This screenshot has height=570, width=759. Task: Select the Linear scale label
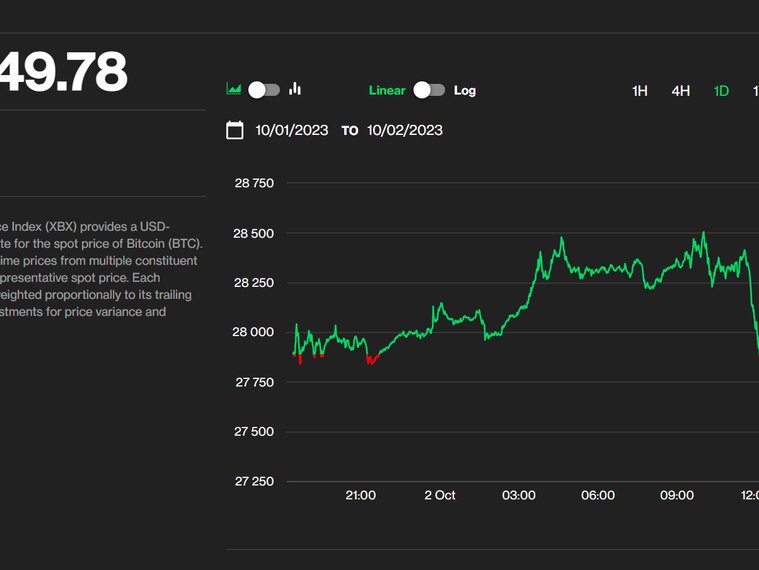point(387,90)
